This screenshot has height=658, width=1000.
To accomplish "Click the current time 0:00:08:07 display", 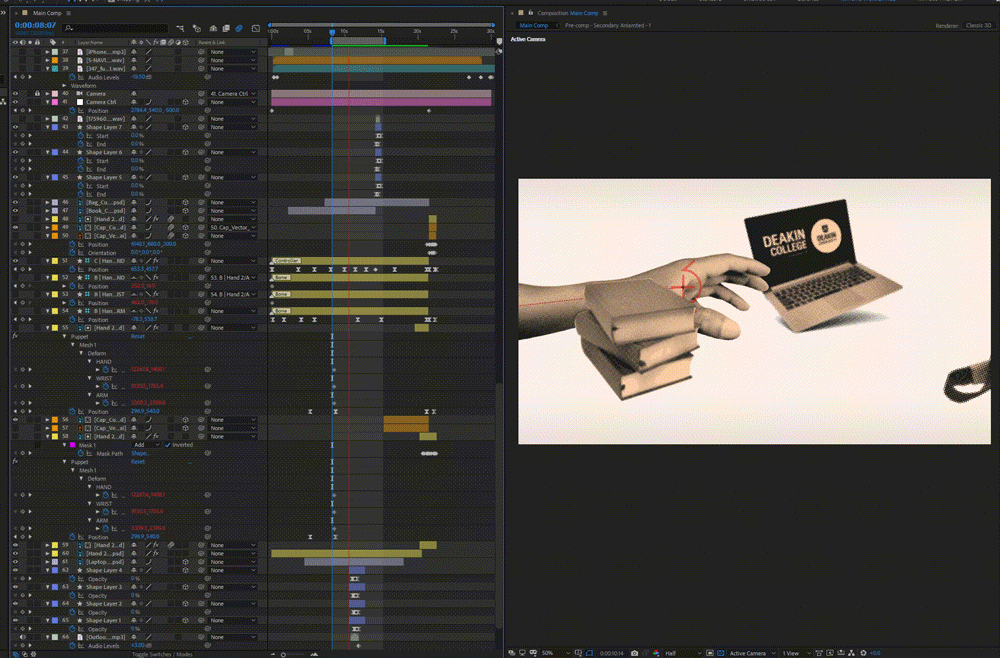I will (35, 25).
